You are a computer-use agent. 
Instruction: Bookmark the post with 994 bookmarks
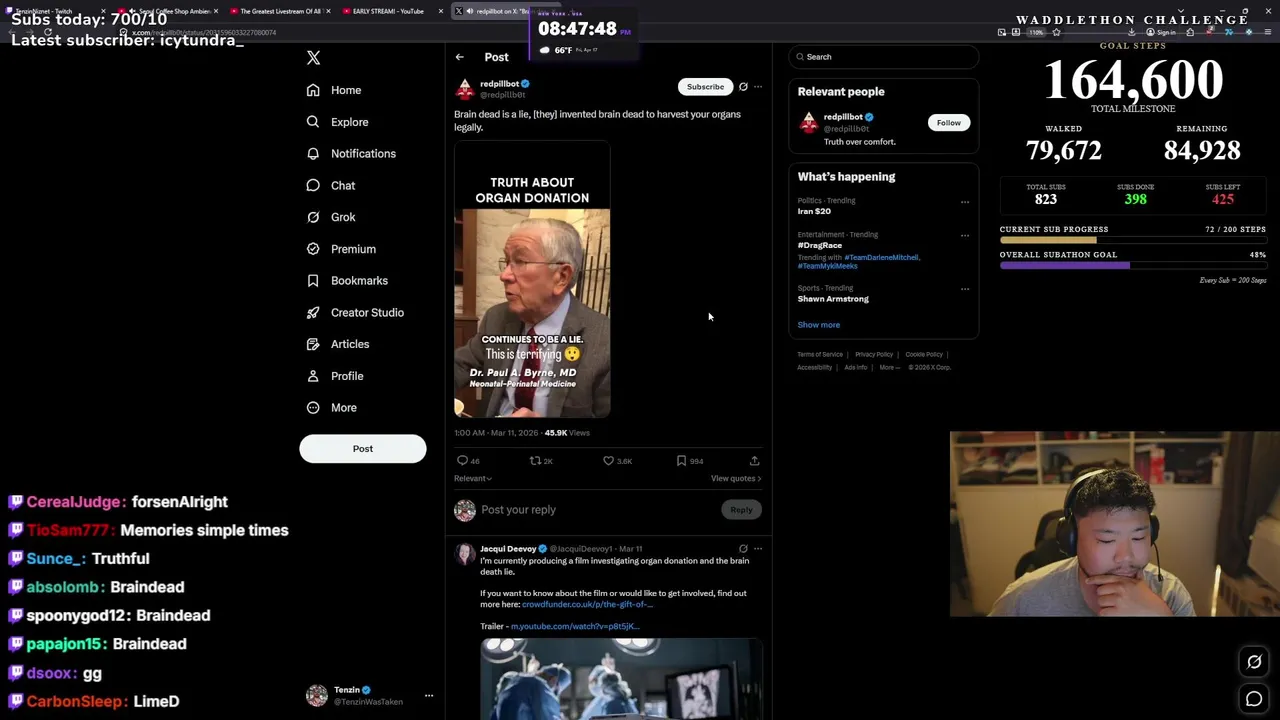coord(681,461)
